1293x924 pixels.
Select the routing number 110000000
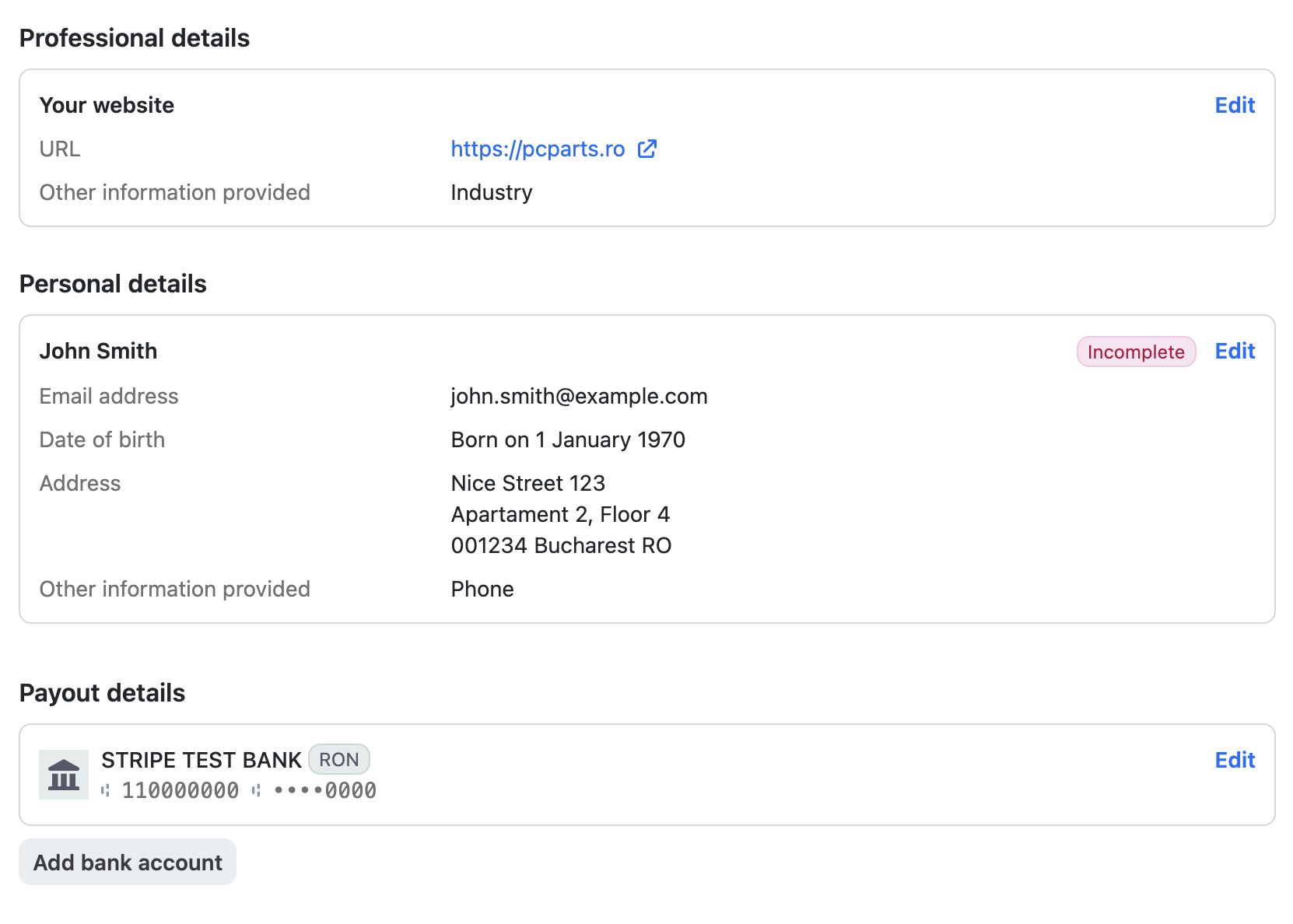[x=180, y=791]
